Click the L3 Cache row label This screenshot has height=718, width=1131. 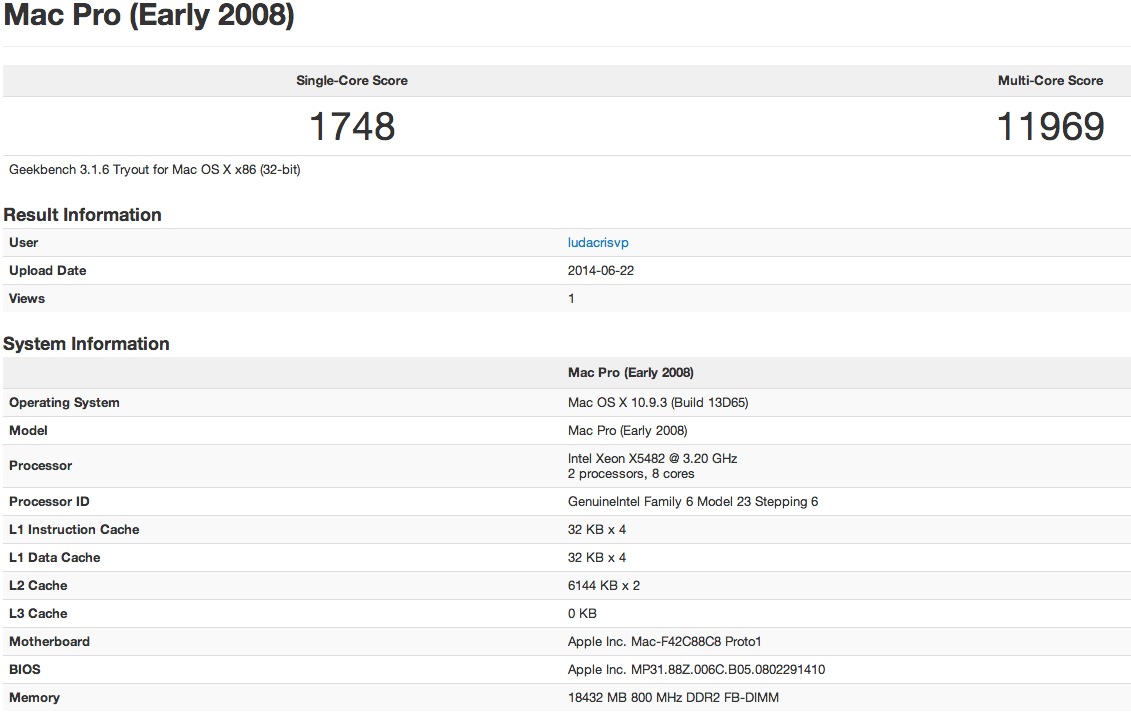[x=38, y=614]
